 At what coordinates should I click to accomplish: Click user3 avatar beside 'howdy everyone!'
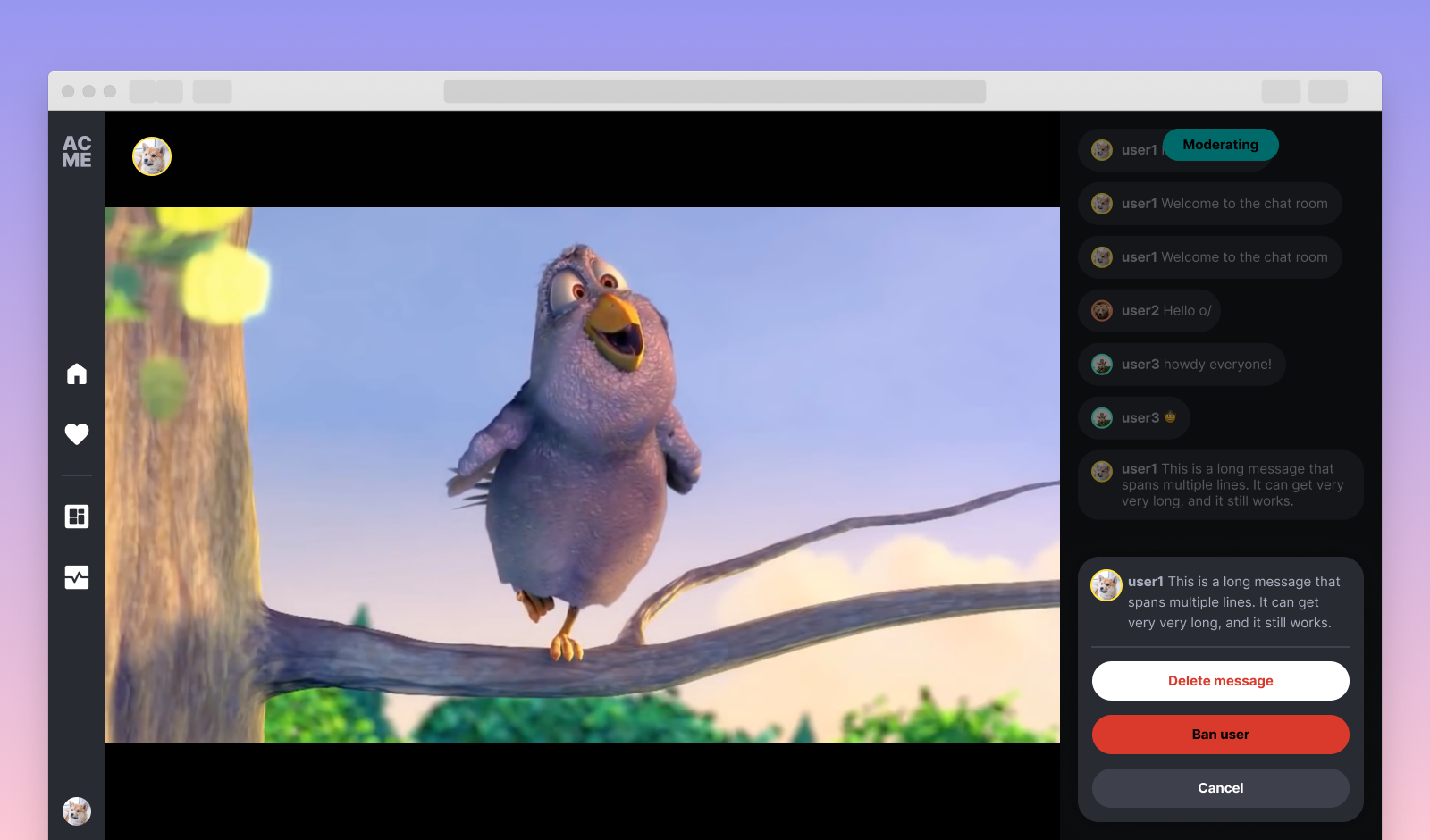(x=1102, y=365)
